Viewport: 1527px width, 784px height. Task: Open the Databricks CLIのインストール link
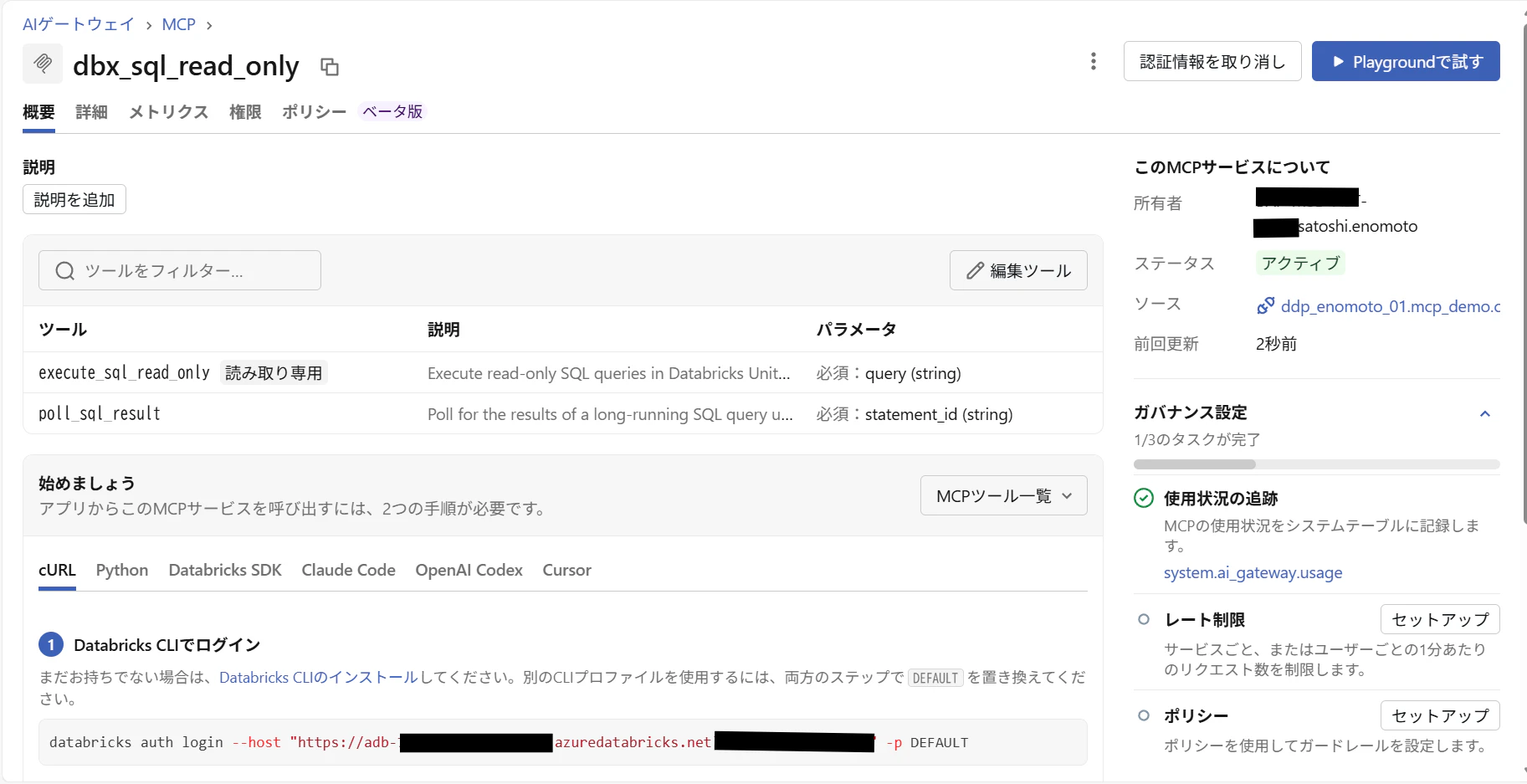[318, 677]
